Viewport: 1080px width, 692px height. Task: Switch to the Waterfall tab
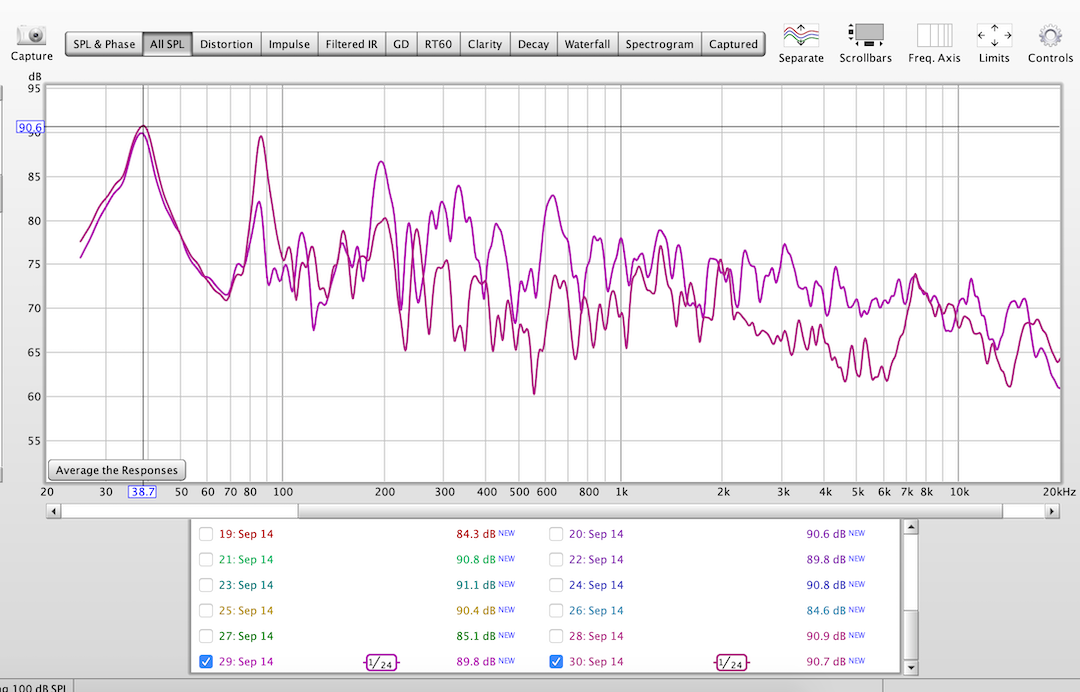[x=586, y=44]
